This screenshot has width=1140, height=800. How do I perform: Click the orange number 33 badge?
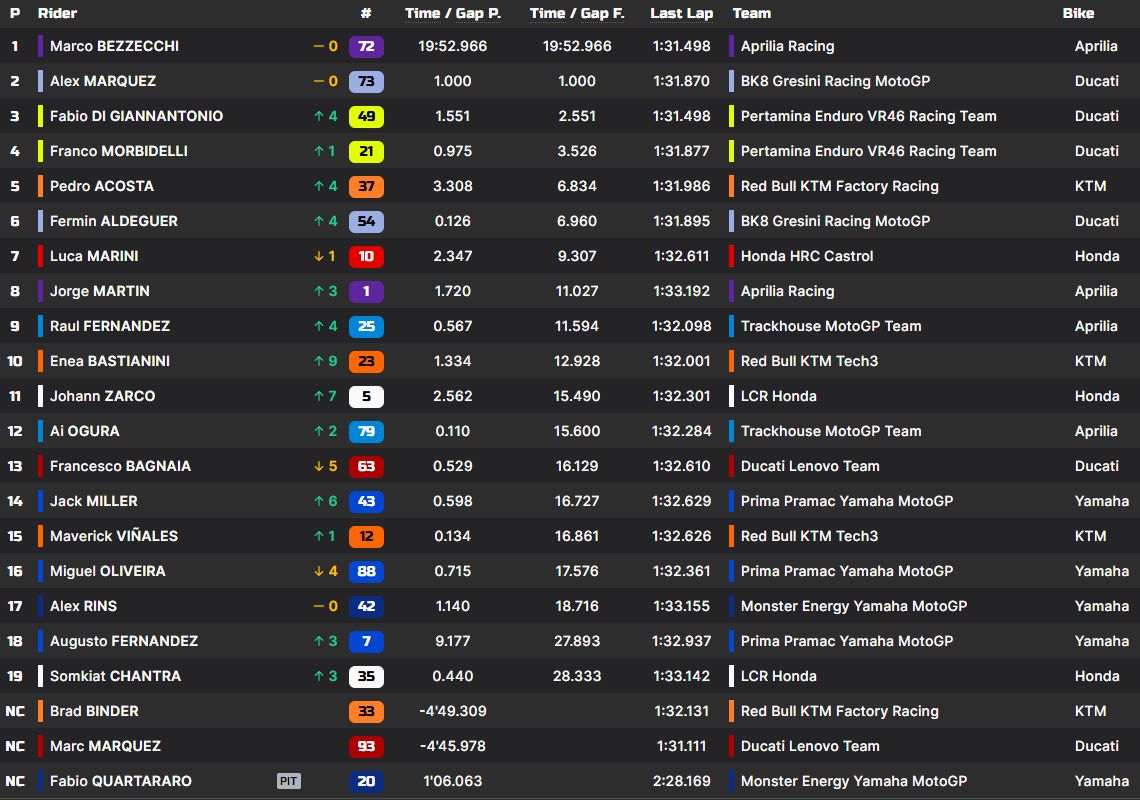[366, 711]
